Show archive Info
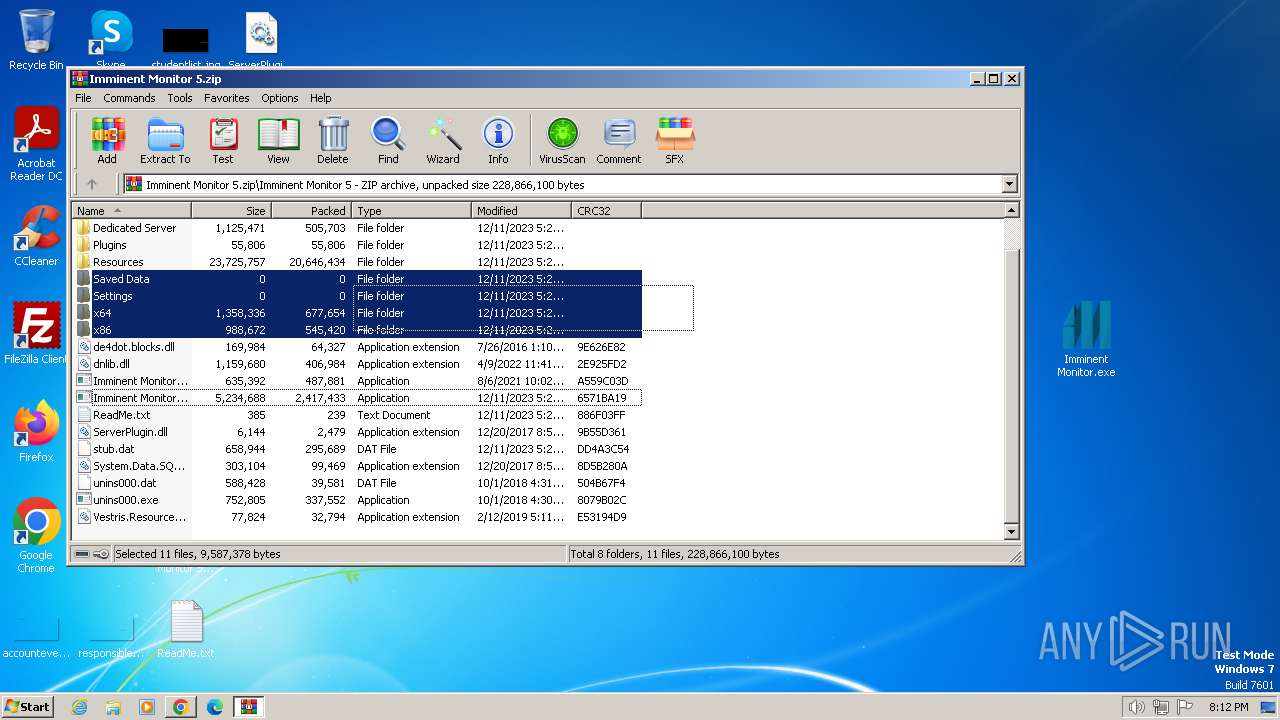This screenshot has height=720, width=1280. (498, 140)
